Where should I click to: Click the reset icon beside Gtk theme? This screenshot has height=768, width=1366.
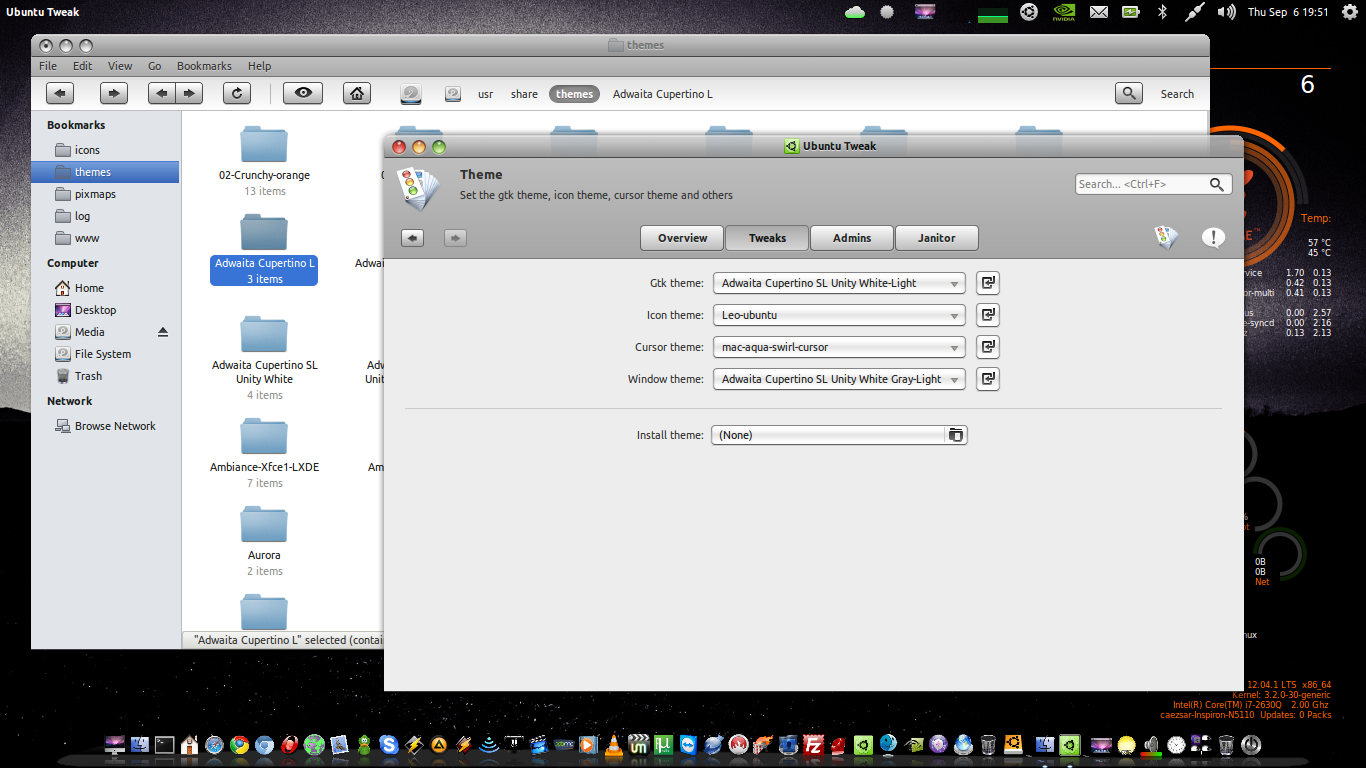point(988,283)
